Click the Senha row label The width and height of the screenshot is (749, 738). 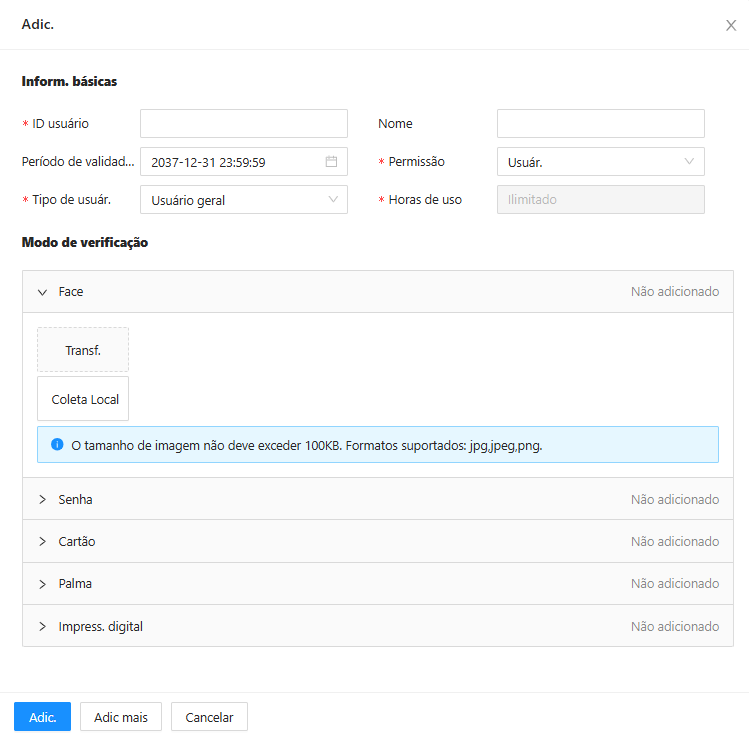coord(75,499)
